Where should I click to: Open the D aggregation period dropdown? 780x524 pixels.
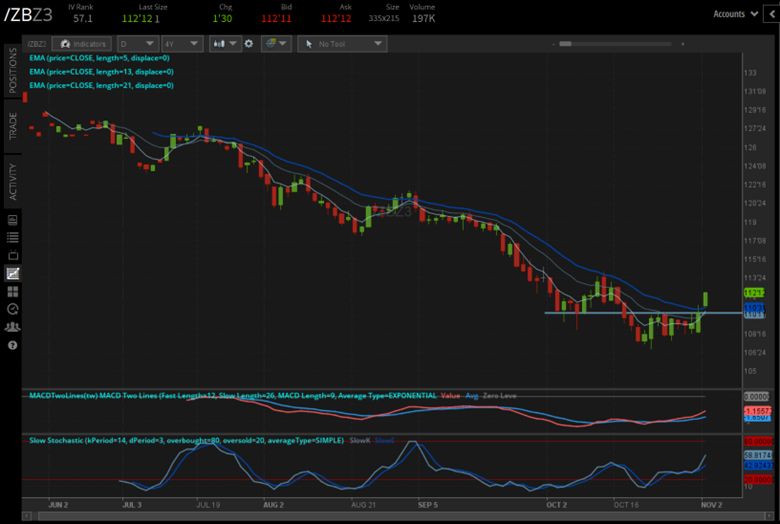tap(135, 44)
